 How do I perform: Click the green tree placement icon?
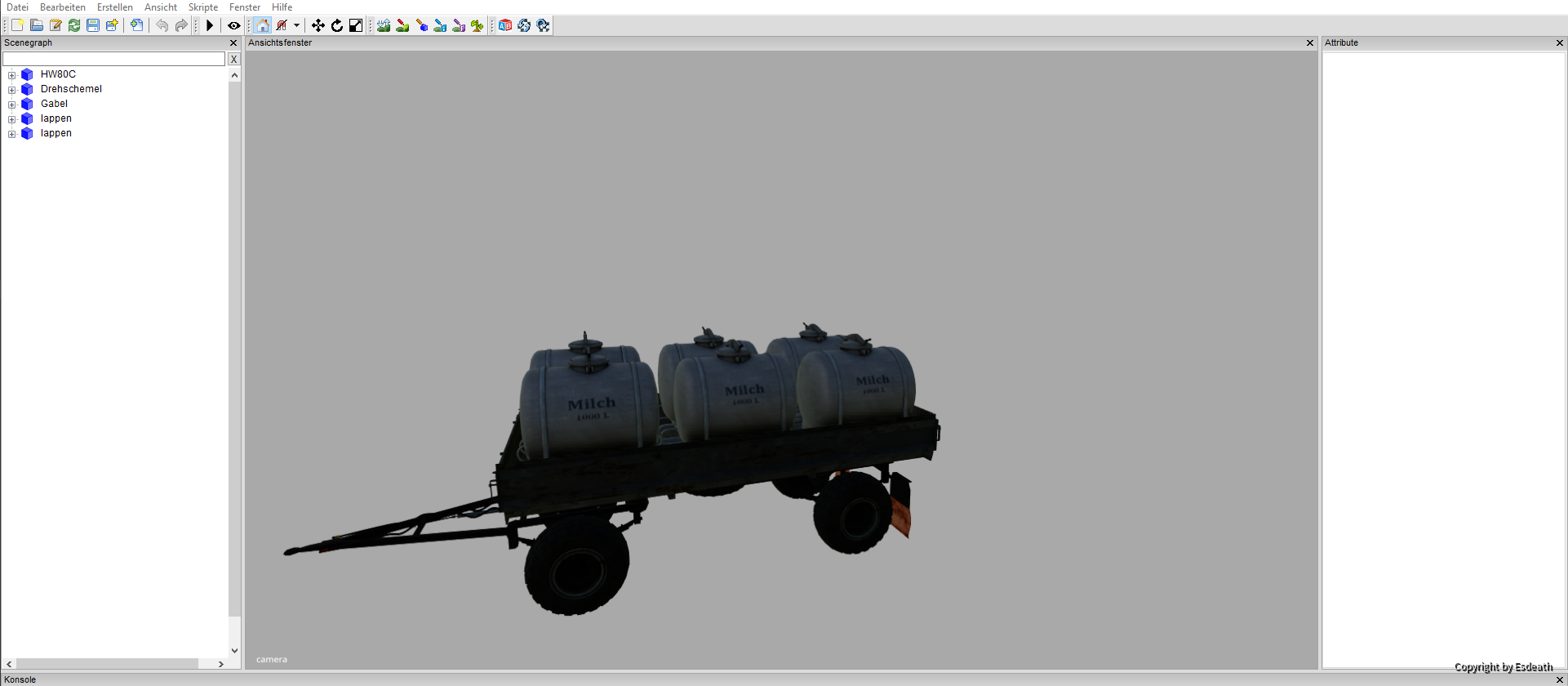pyautogui.click(x=478, y=25)
